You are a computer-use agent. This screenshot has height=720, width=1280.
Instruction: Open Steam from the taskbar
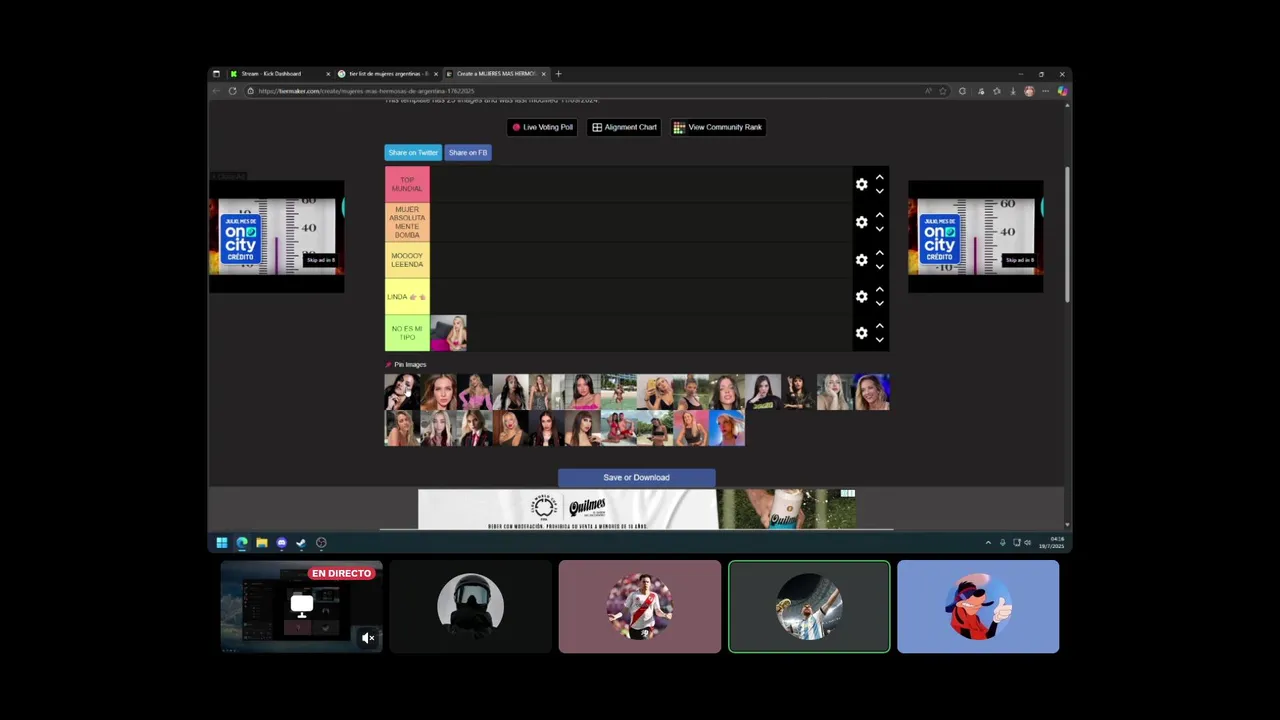tap(301, 543)
